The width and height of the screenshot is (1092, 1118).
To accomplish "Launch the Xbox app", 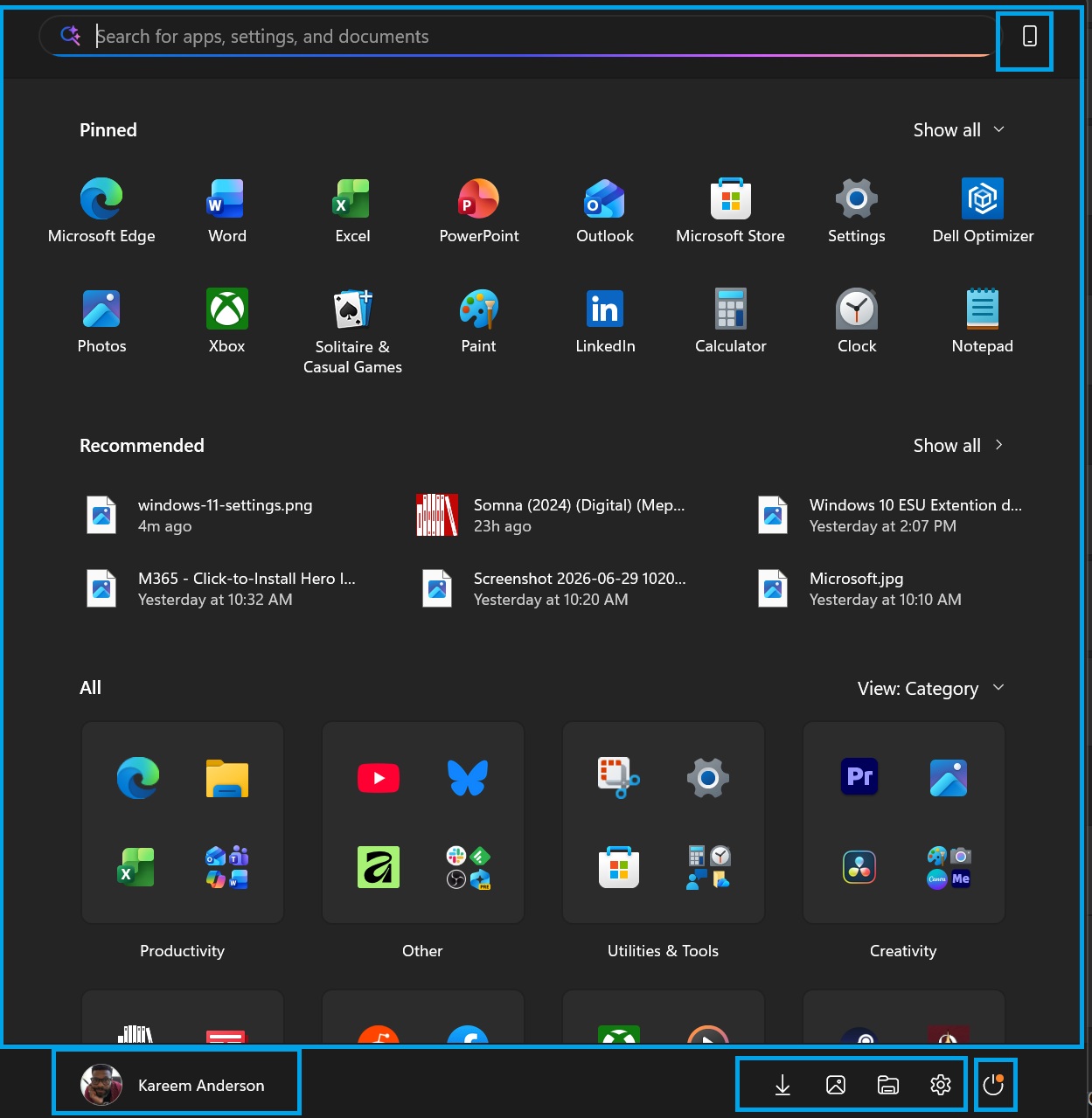I will [227, 321].
